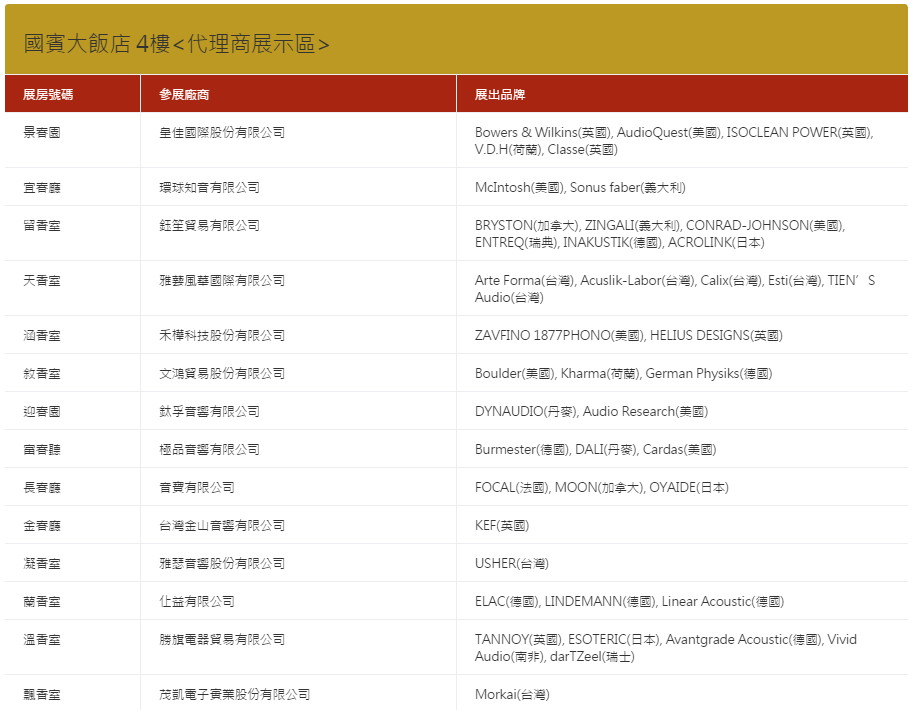
Task: Select the 蘭香室 room cell
Action: pyautogui.click(x=72, y=601)
